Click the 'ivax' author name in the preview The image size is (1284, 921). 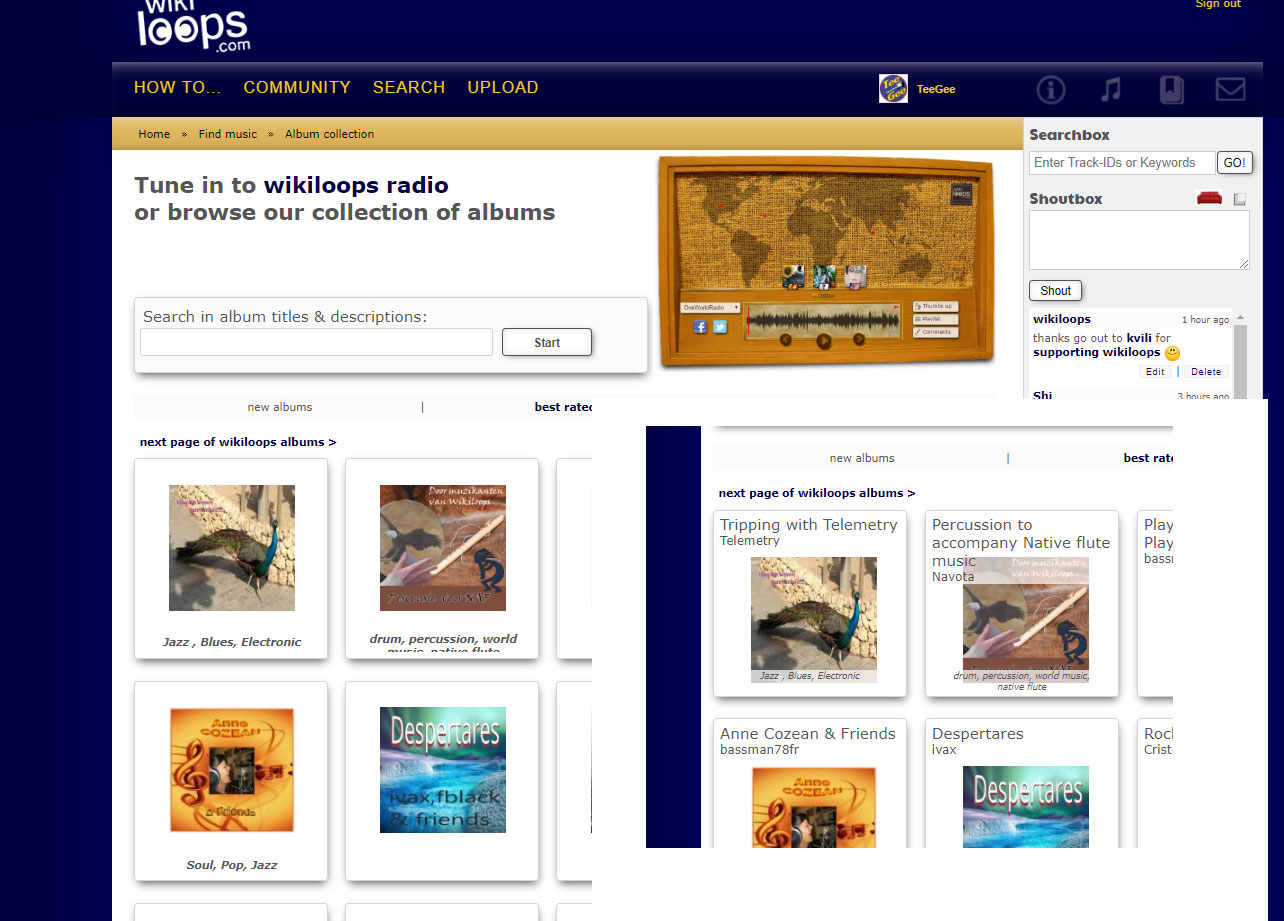[944, 749]
